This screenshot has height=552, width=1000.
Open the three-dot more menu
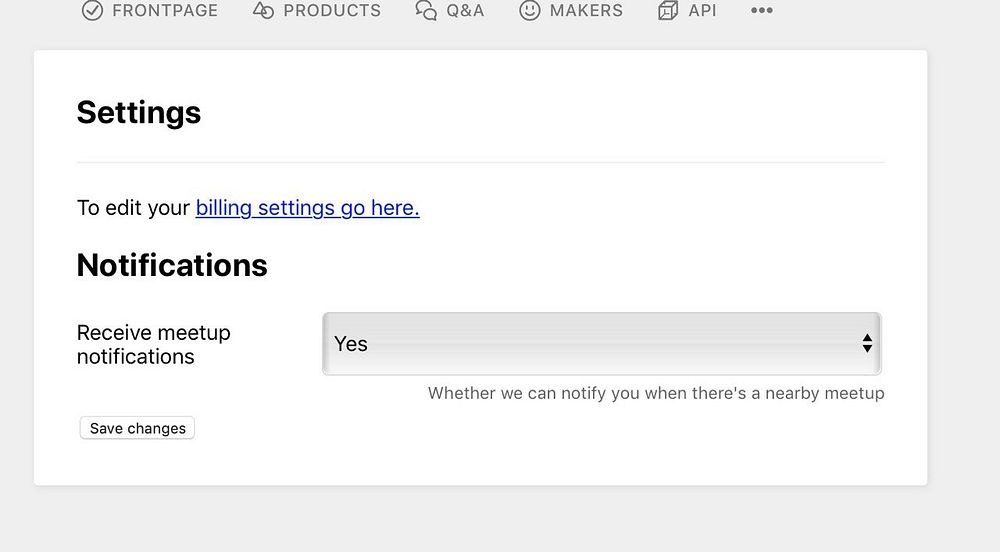tap(762, 11)
